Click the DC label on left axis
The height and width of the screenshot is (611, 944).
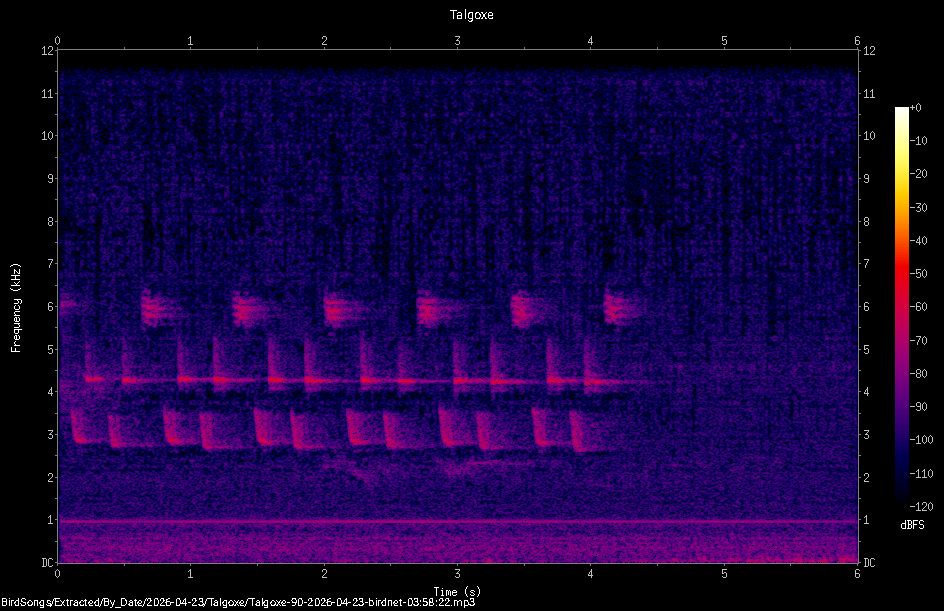pyautogui.click(x=47, y=563)
